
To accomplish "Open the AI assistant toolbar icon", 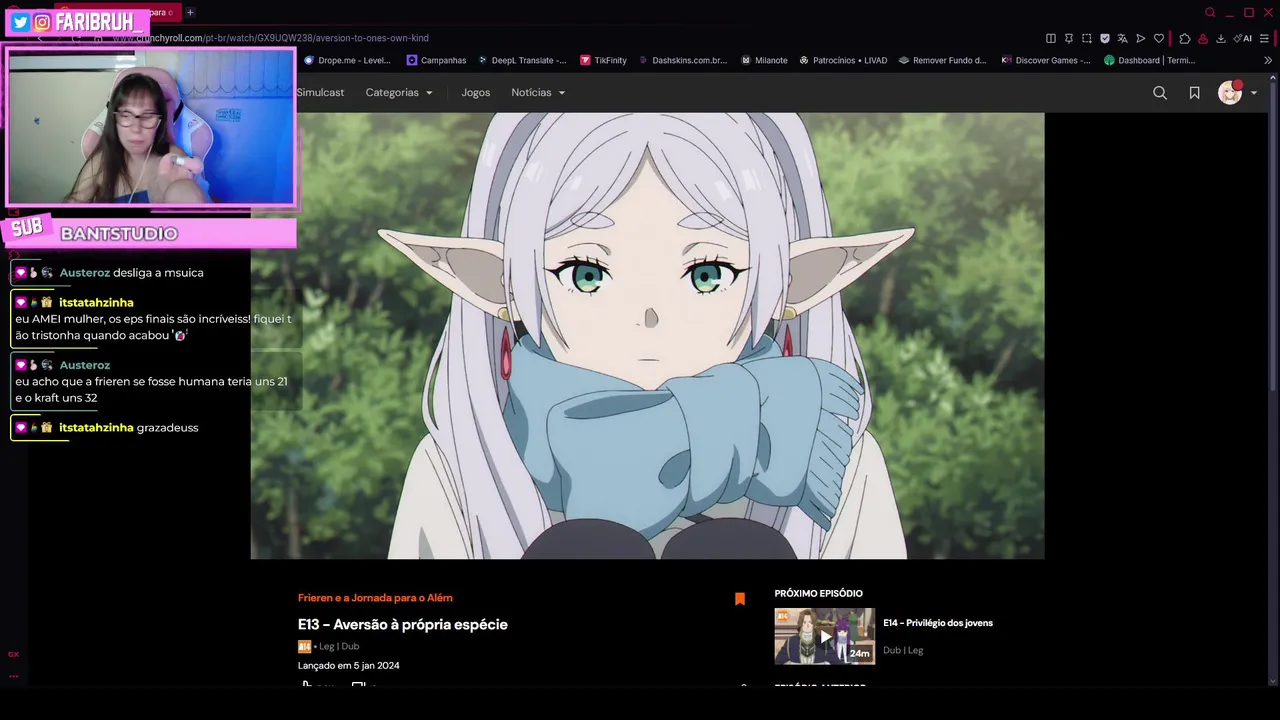I will click(x=1243, y=38).
